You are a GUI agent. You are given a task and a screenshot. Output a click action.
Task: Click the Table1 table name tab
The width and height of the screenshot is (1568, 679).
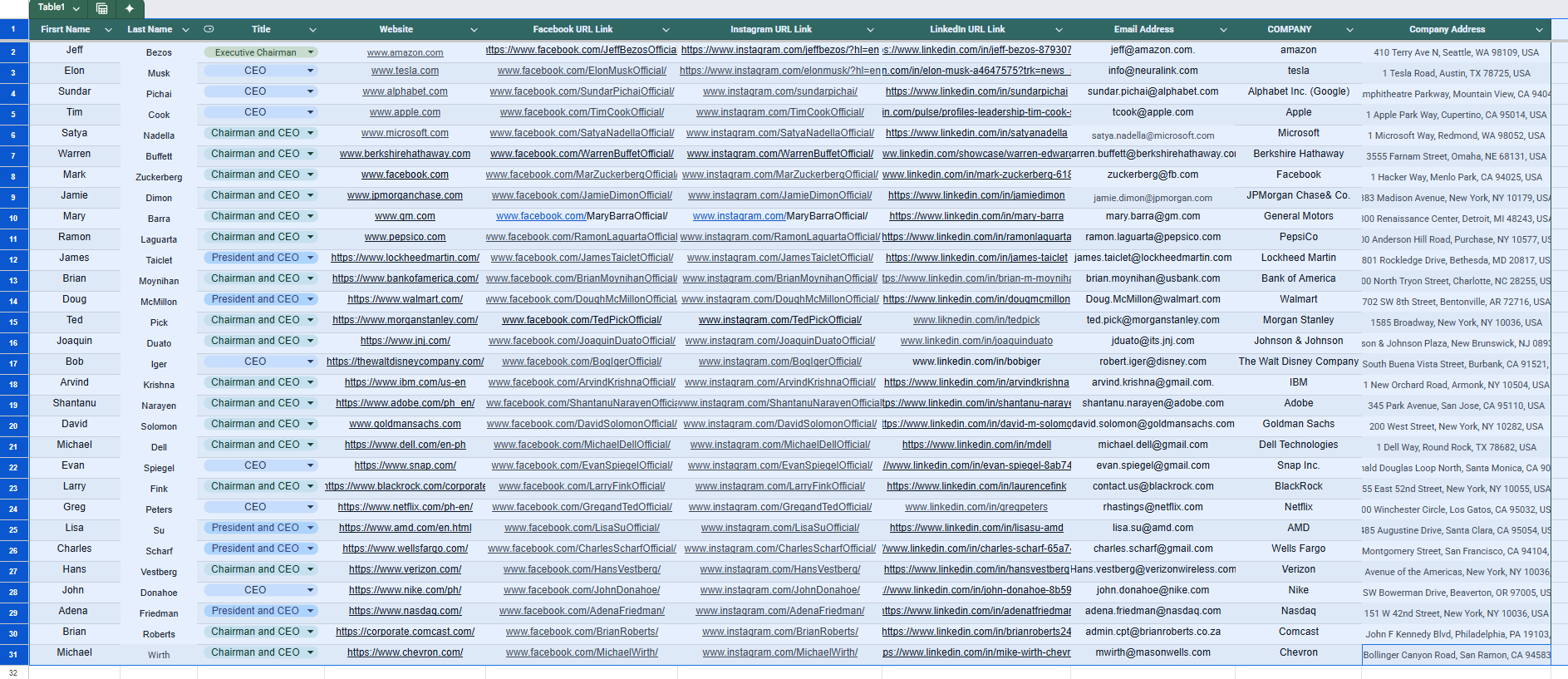click(52, 7)
